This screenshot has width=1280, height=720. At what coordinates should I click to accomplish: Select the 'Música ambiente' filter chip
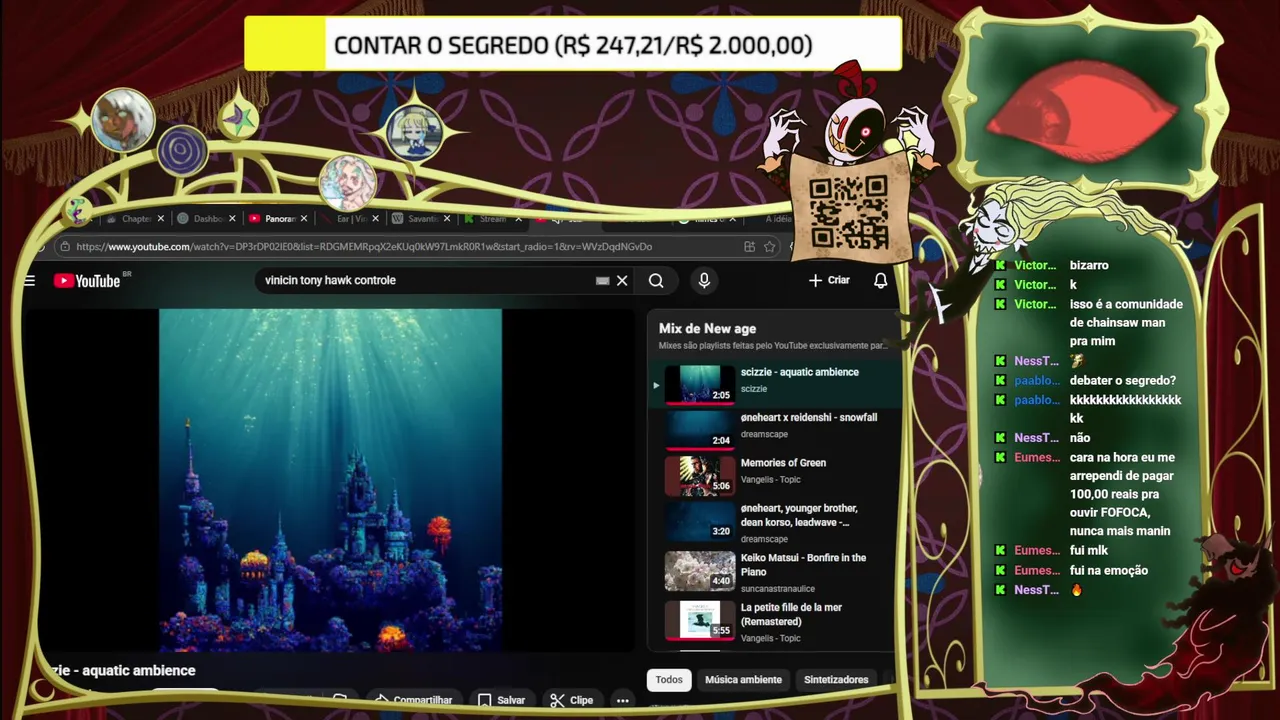point(743,680)
